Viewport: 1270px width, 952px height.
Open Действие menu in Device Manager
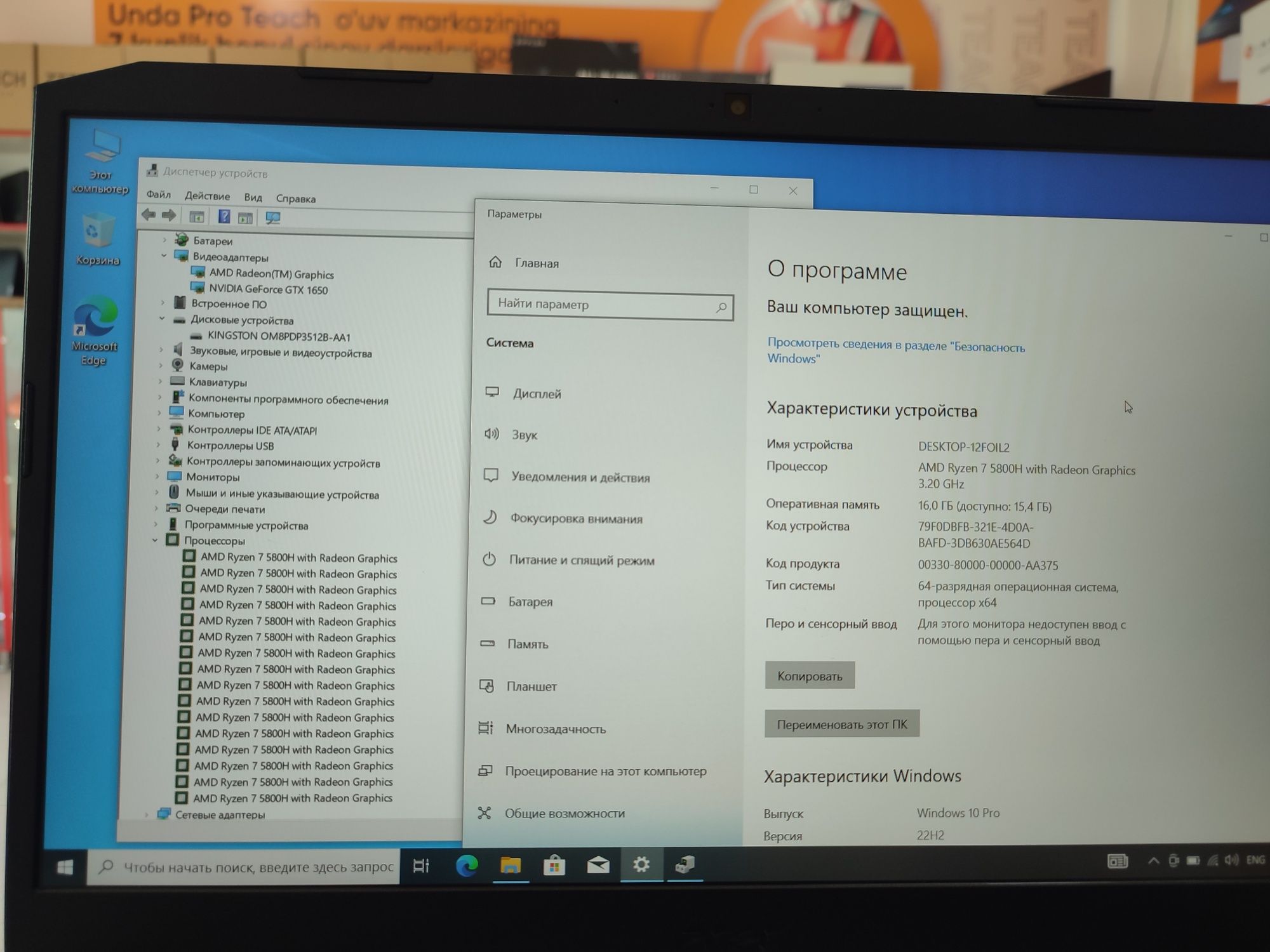coord(207,196)
